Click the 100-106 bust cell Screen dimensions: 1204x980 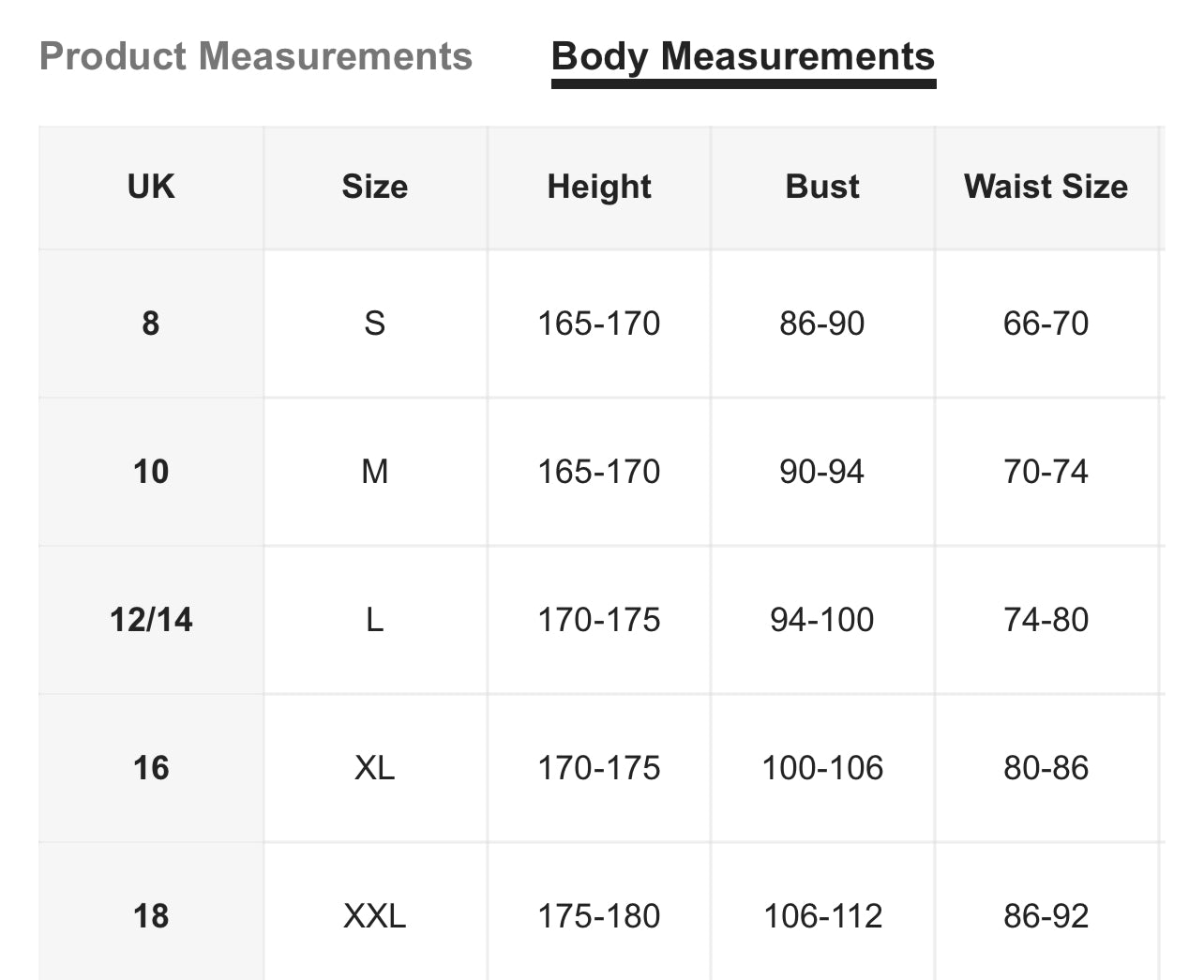coord(822,768)
